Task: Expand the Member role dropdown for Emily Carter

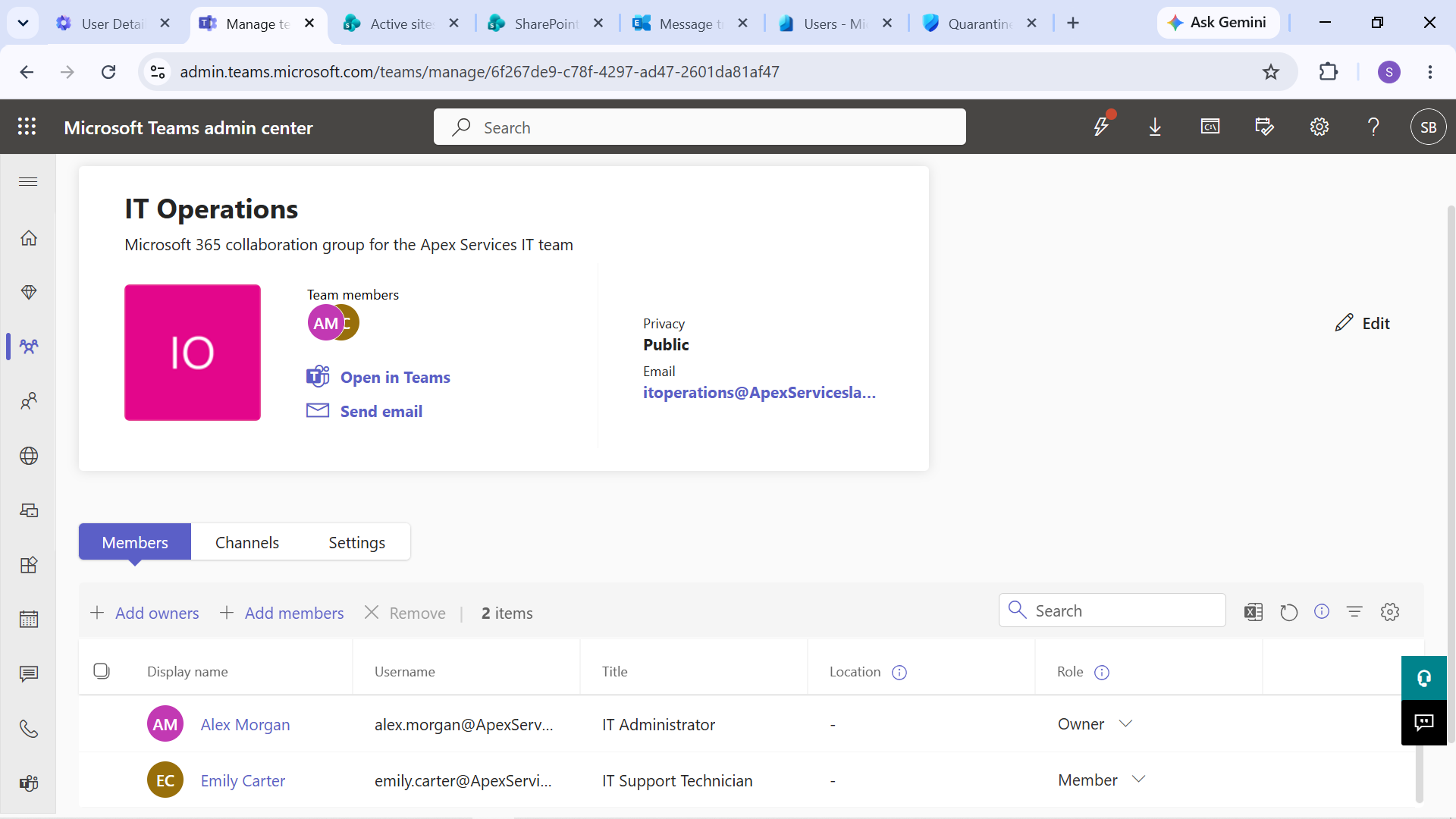Action: (1138, 780)
